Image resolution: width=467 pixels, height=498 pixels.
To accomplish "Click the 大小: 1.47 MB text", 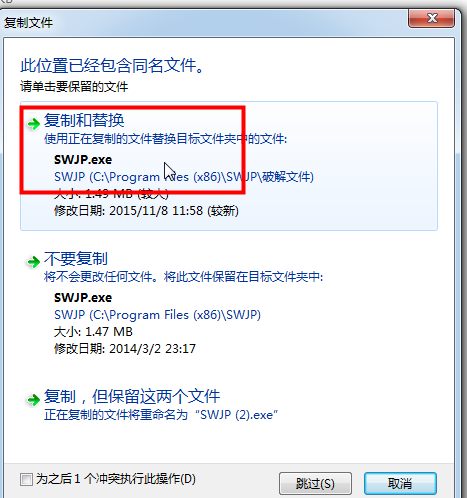I will coord(93,332).
